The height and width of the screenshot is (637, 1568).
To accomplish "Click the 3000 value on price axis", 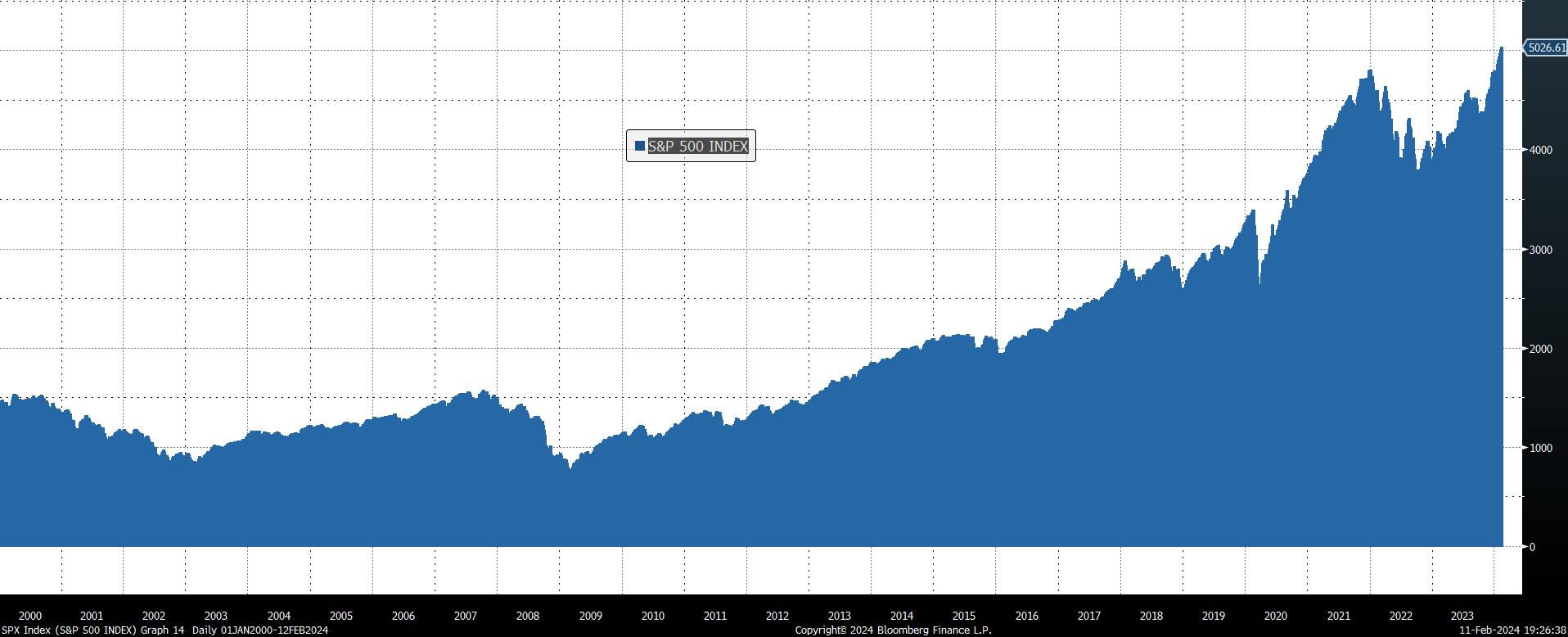I will click(1540, 250).
